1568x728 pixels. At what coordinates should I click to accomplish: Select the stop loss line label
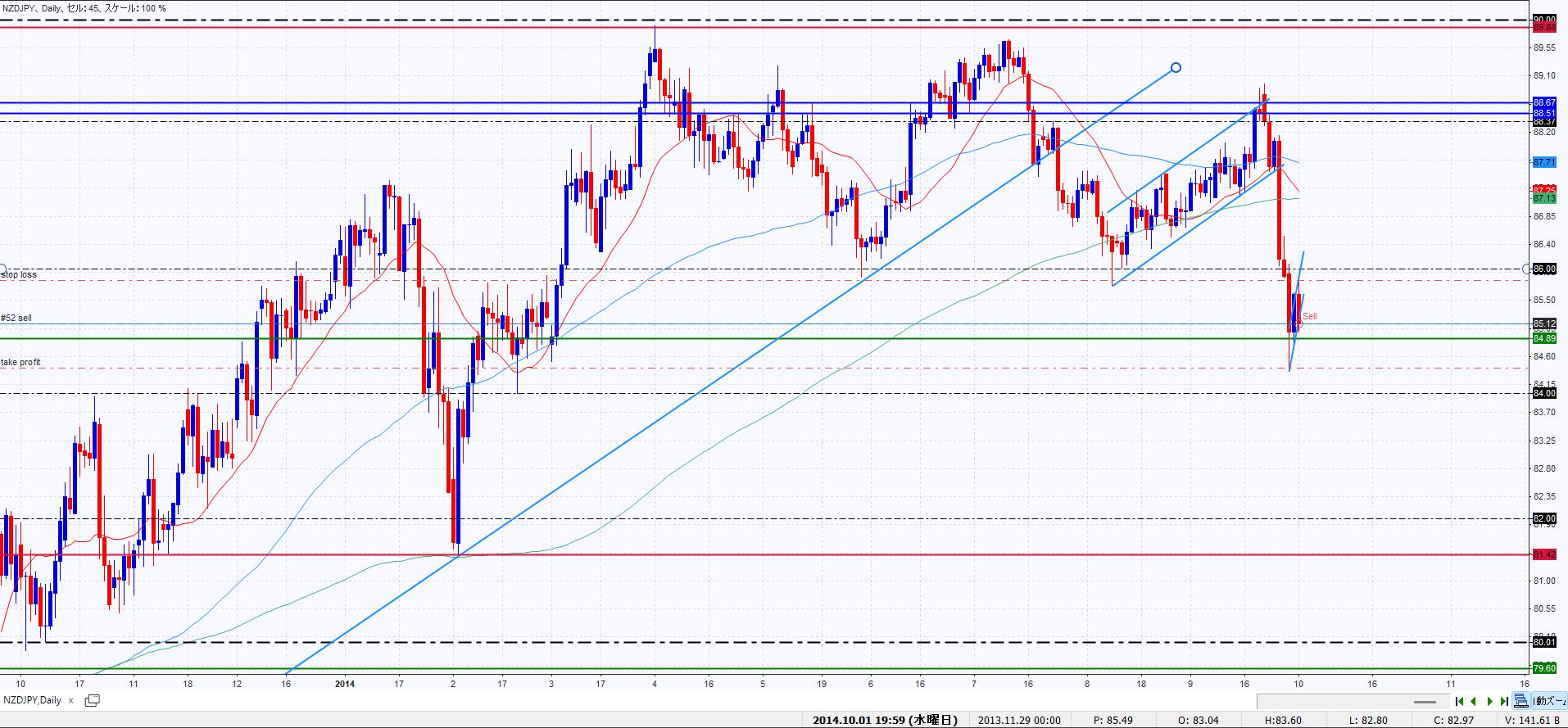[19, 275]
